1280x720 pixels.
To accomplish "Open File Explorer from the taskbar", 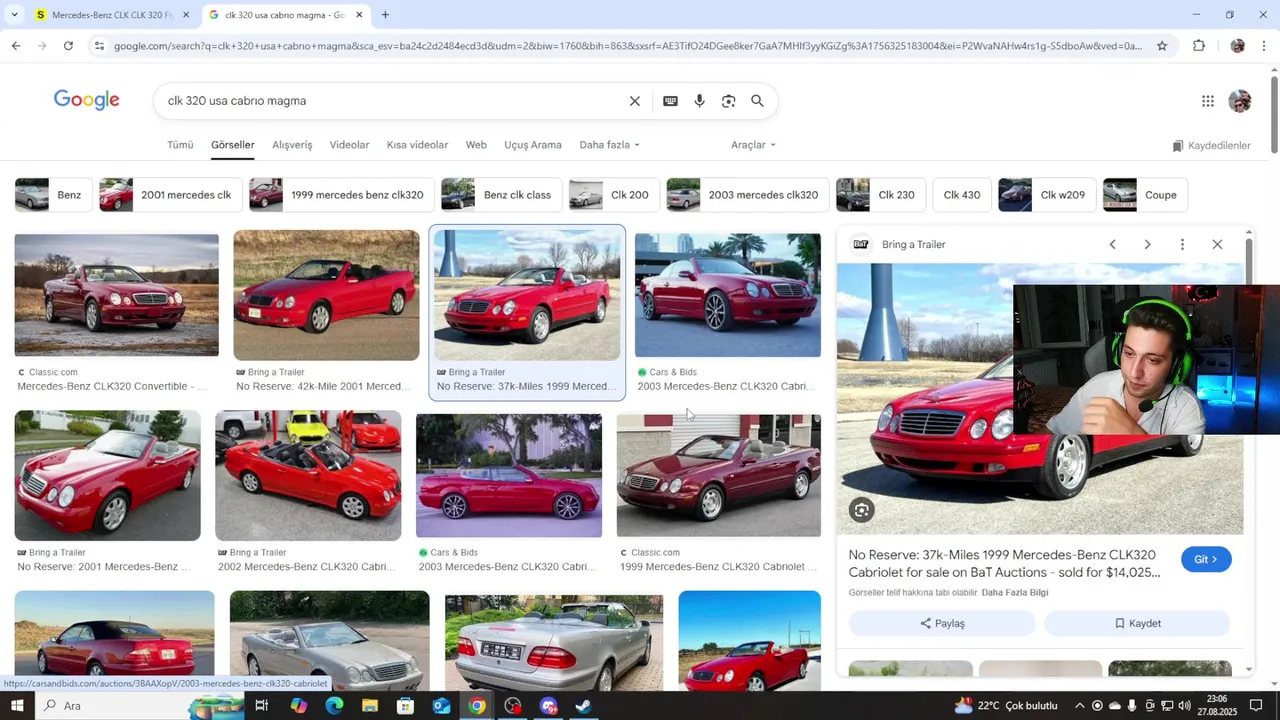I will tap(370, 706).
